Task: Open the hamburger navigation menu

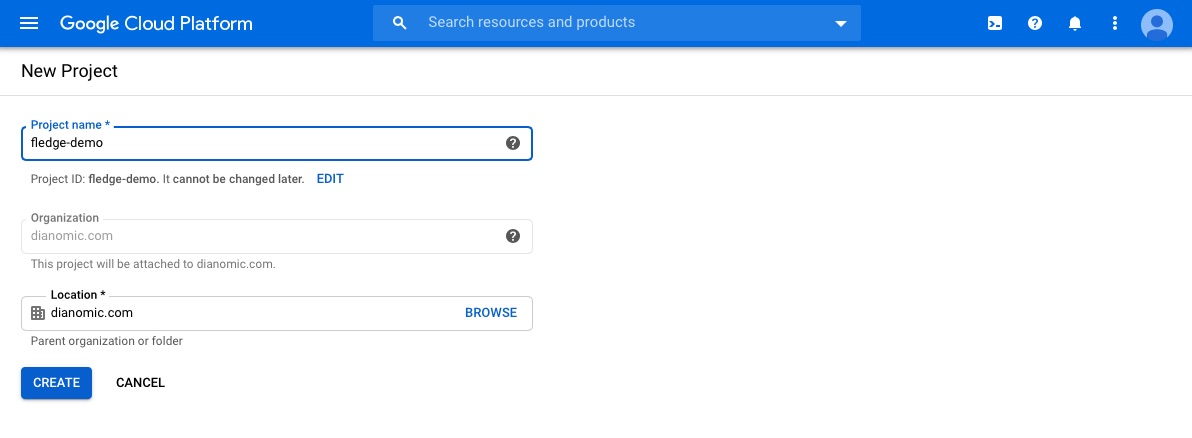Action: (x=29, y=23)
